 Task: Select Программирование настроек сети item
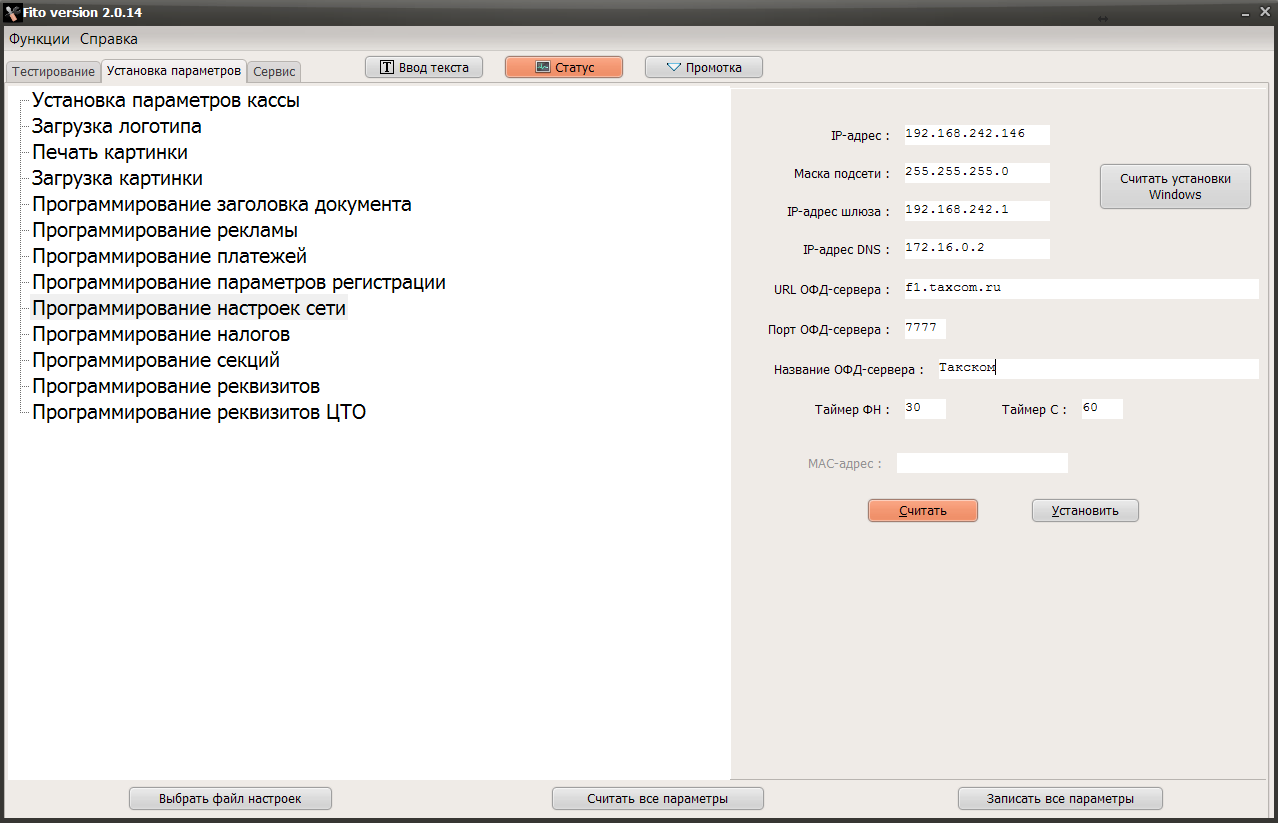click(189, 308)
